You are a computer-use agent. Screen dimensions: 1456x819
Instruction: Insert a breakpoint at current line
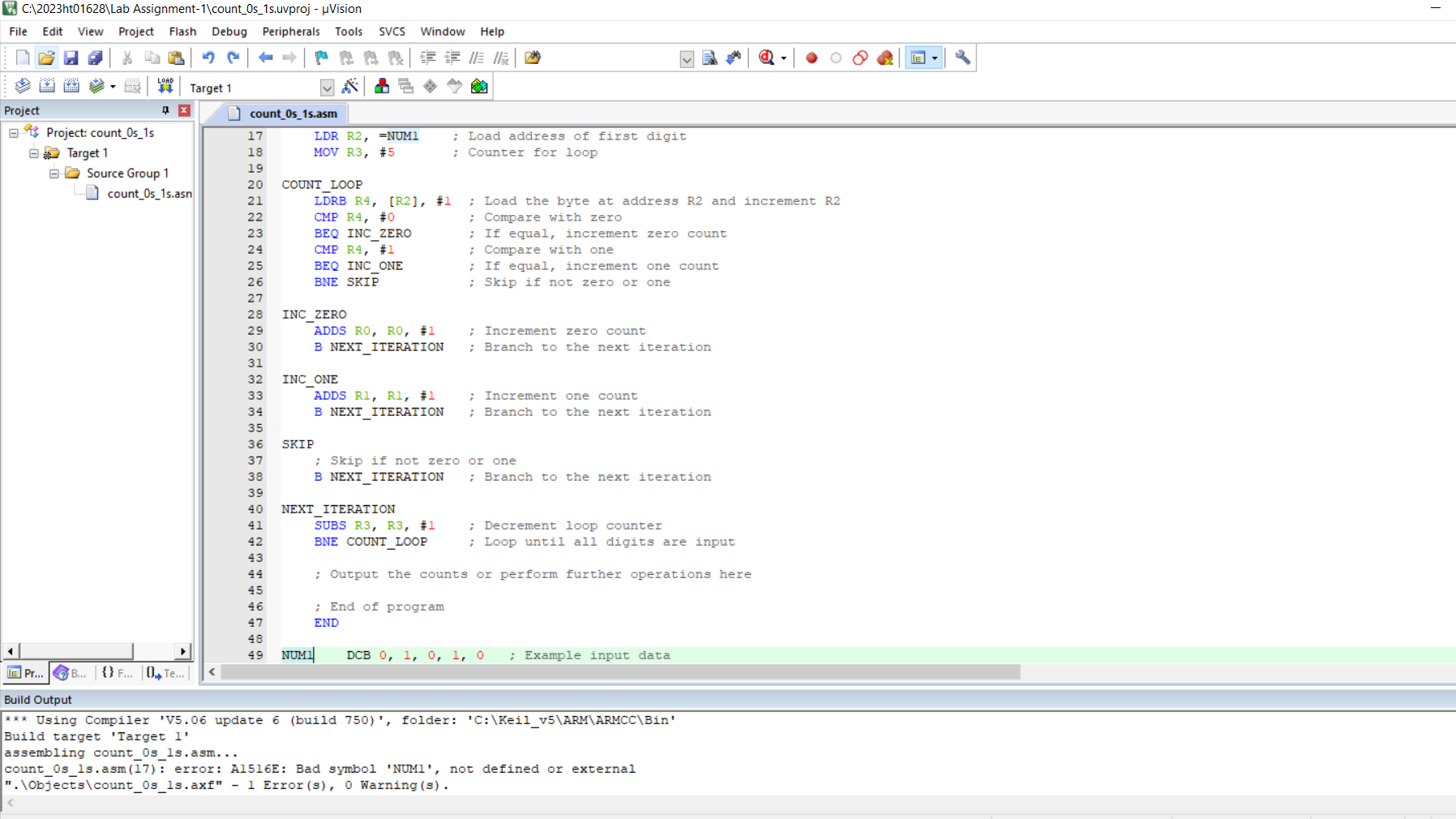tap(812, 58)
